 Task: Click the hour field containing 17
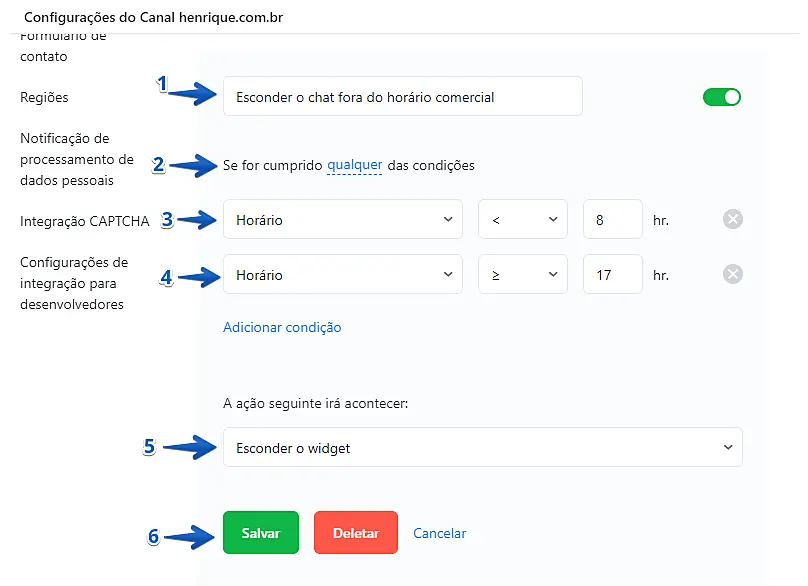point(612,275)
